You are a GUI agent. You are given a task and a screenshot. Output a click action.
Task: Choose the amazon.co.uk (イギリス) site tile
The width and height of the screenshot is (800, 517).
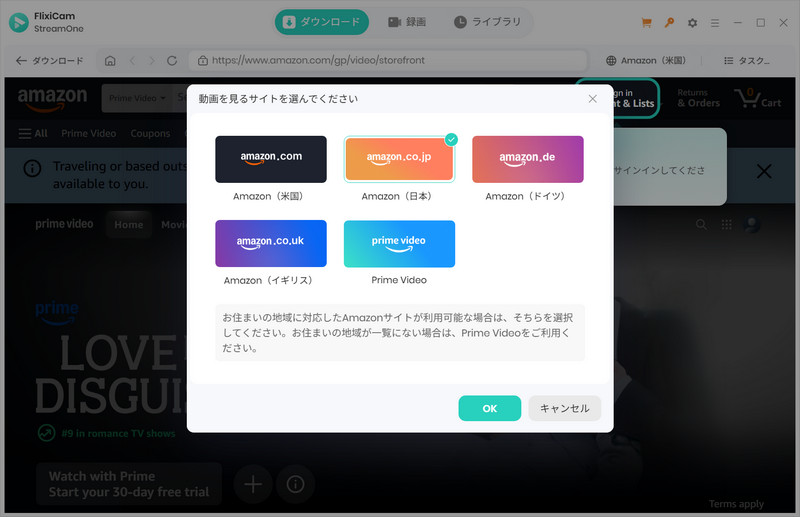270,243
